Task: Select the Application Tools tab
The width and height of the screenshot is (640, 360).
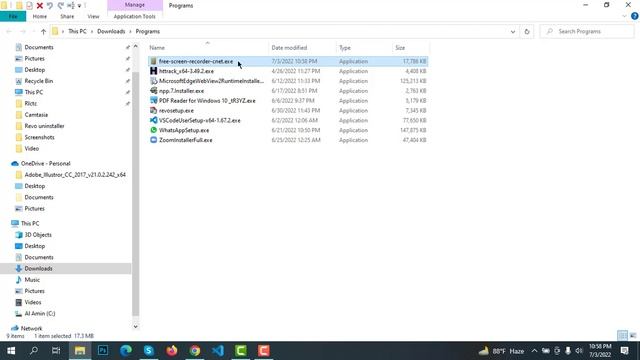Action: [134, 16]
